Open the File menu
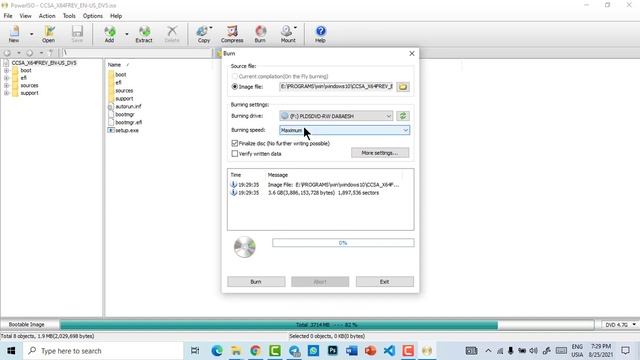 coord(8,16)
